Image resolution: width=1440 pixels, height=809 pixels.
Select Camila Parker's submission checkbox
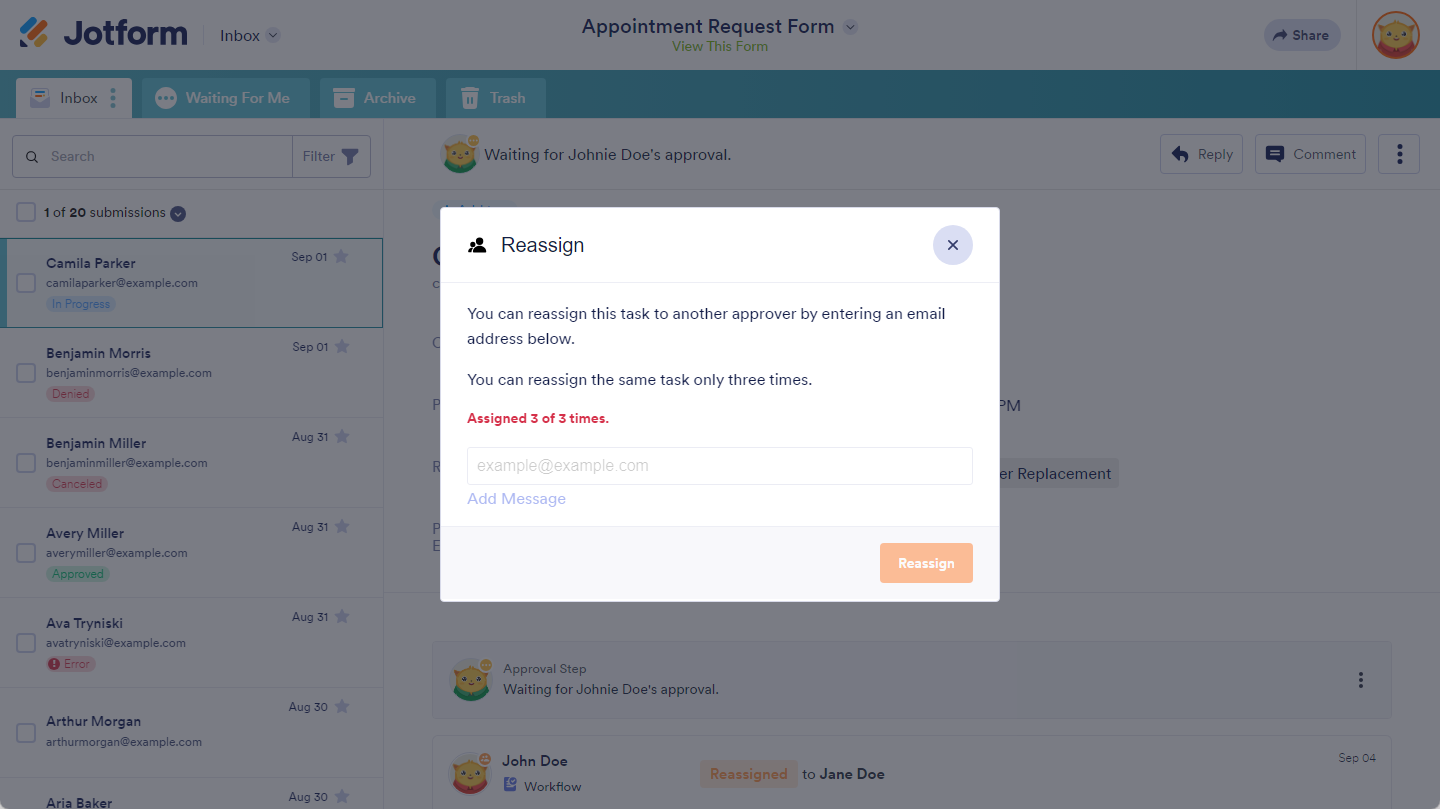26,283
